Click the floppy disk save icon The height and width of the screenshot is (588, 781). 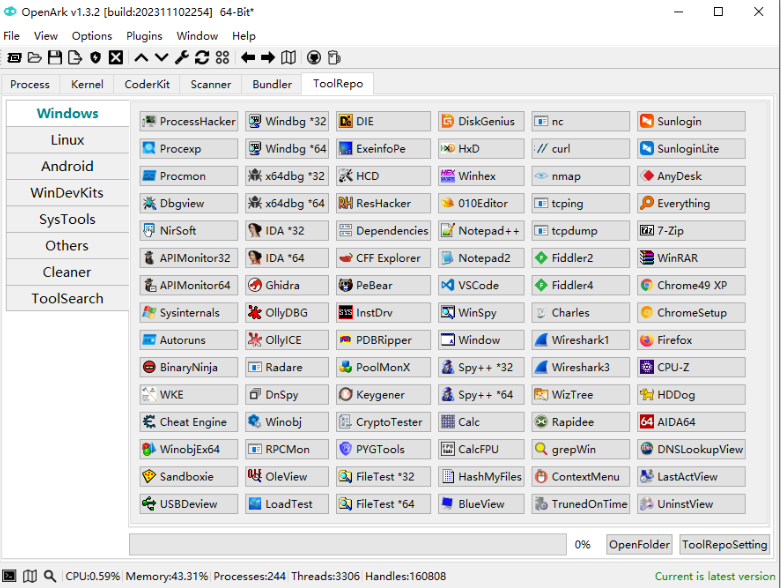(x=55, y=58)
